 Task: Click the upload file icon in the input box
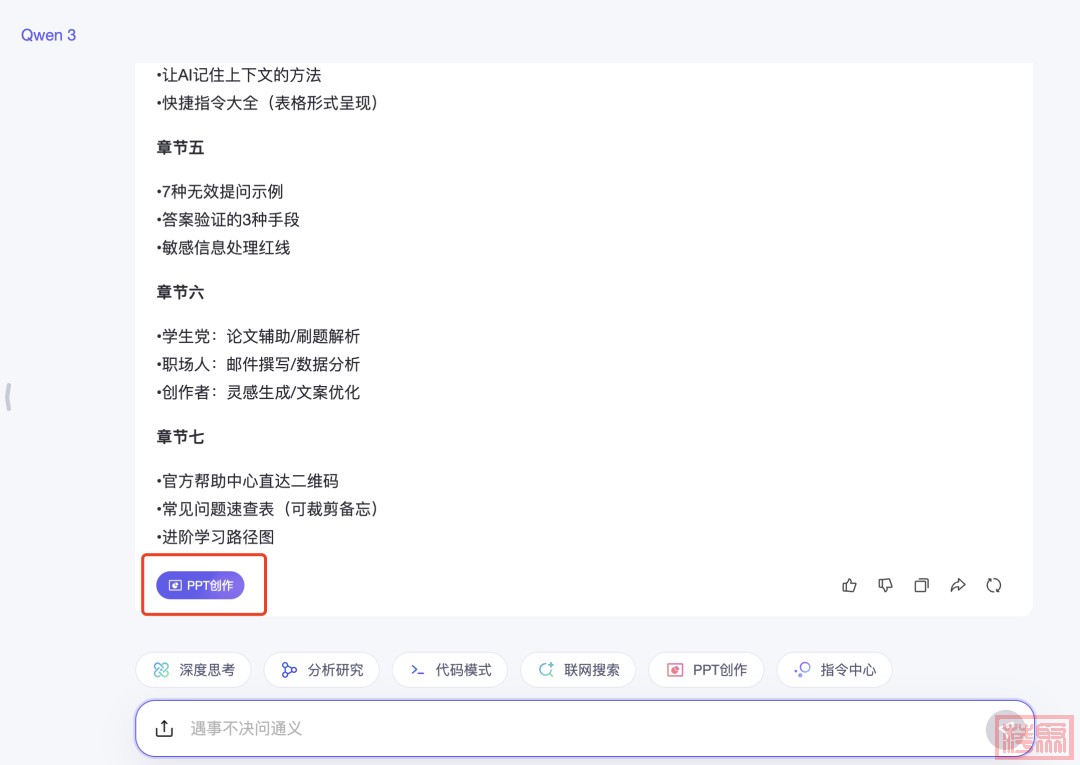coord(165,728)
